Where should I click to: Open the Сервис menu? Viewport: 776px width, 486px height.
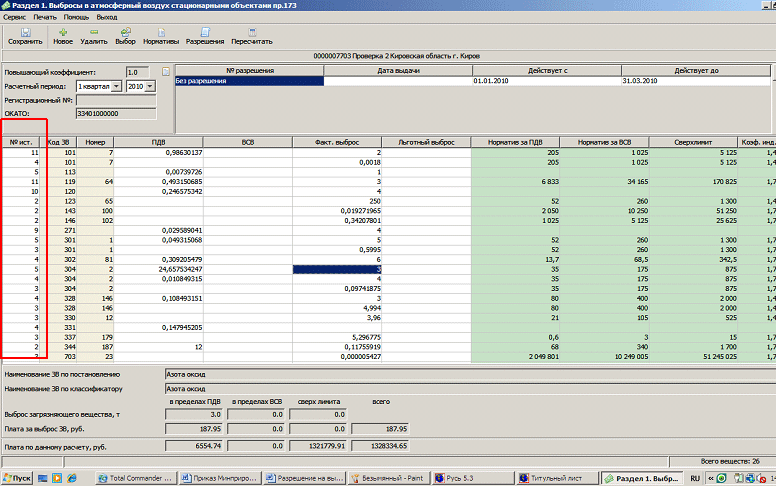click(x=15, y=18)
